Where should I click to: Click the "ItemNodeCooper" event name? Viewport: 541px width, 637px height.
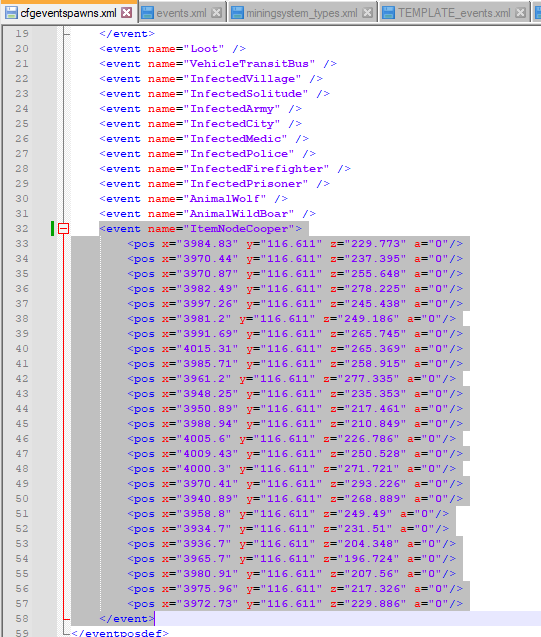pyautogui.click(x=239, y=229)
